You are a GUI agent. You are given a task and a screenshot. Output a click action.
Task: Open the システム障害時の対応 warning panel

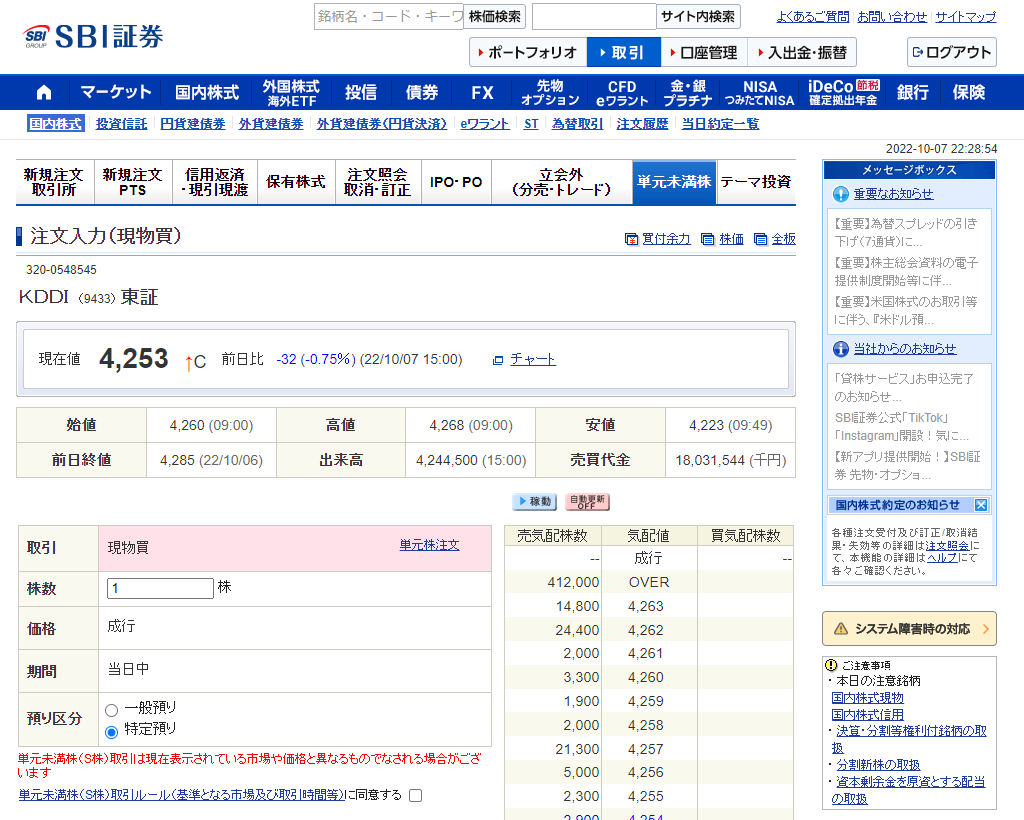pos(908,629)
